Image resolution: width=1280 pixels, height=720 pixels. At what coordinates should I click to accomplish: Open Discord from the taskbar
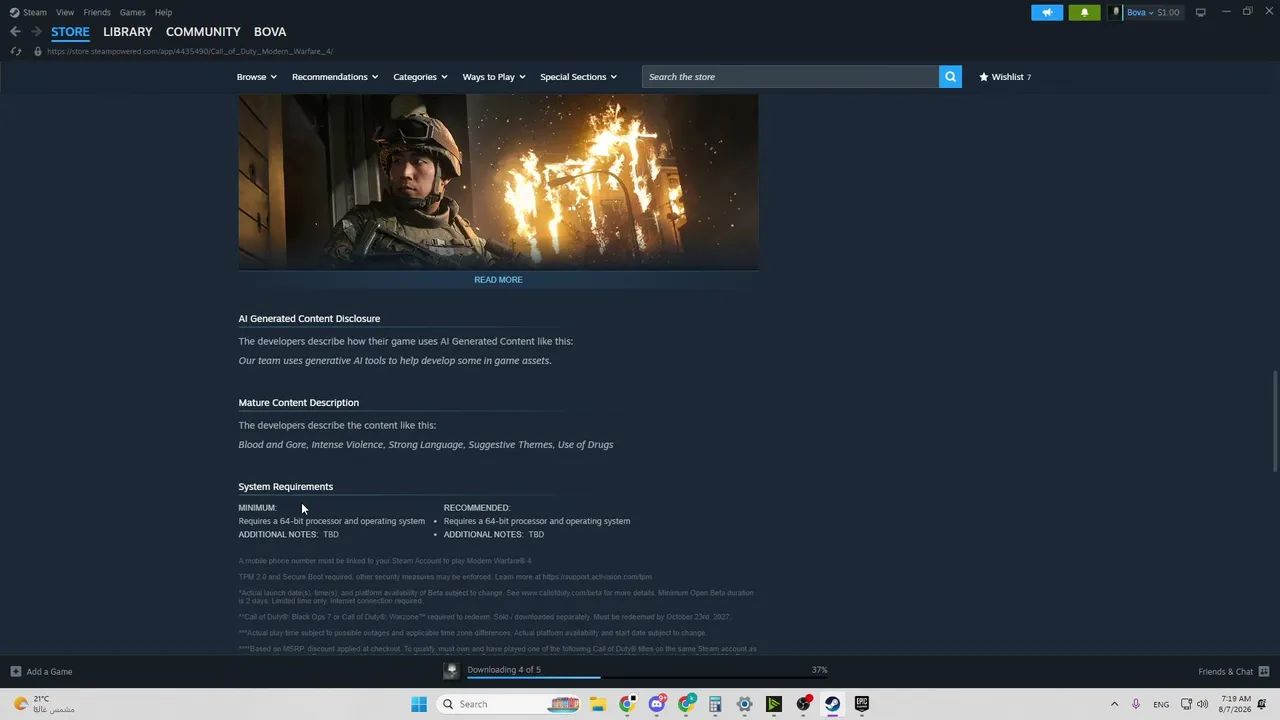(x=657, y=704)
